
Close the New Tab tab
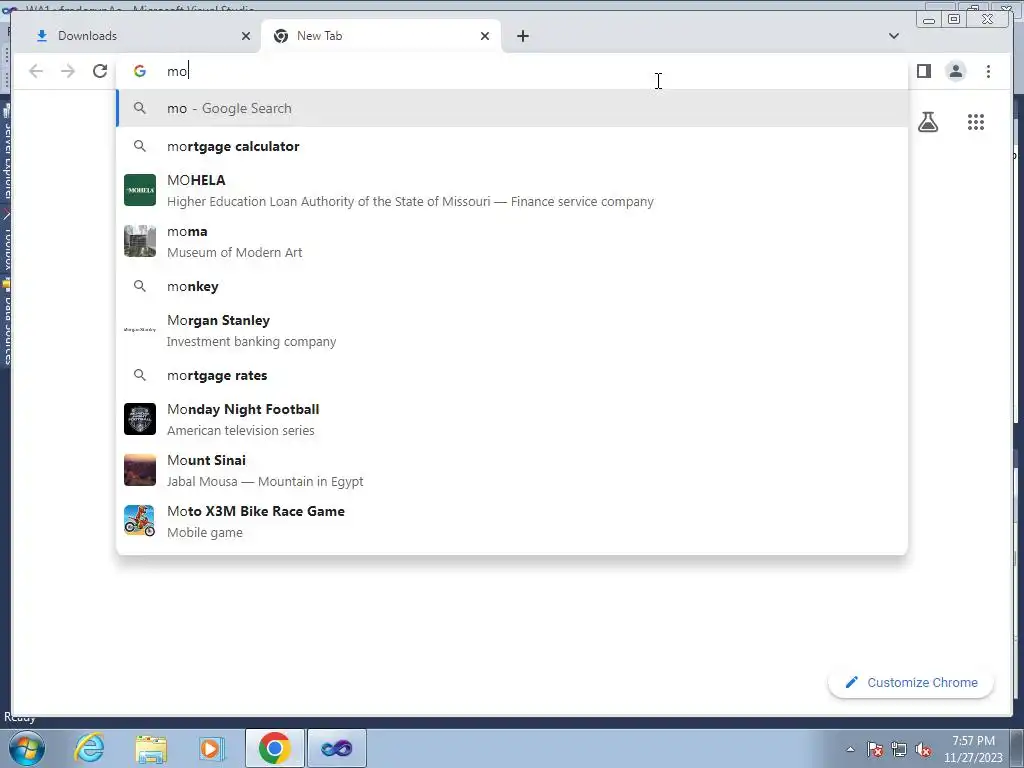coord(485,36)
